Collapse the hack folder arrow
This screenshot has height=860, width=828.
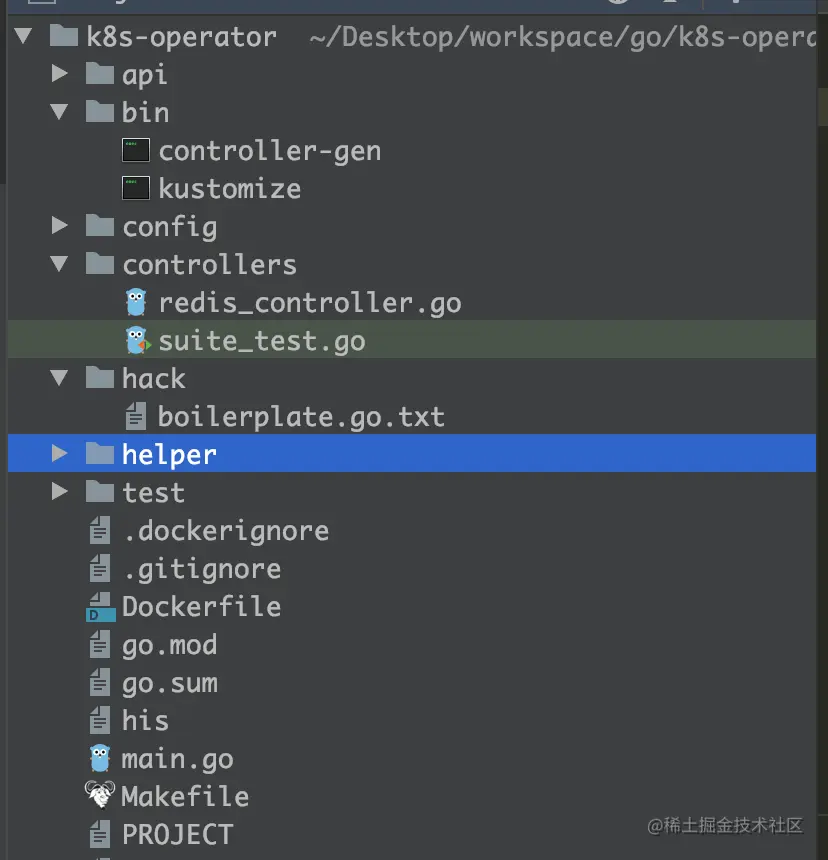pos(59,377)
